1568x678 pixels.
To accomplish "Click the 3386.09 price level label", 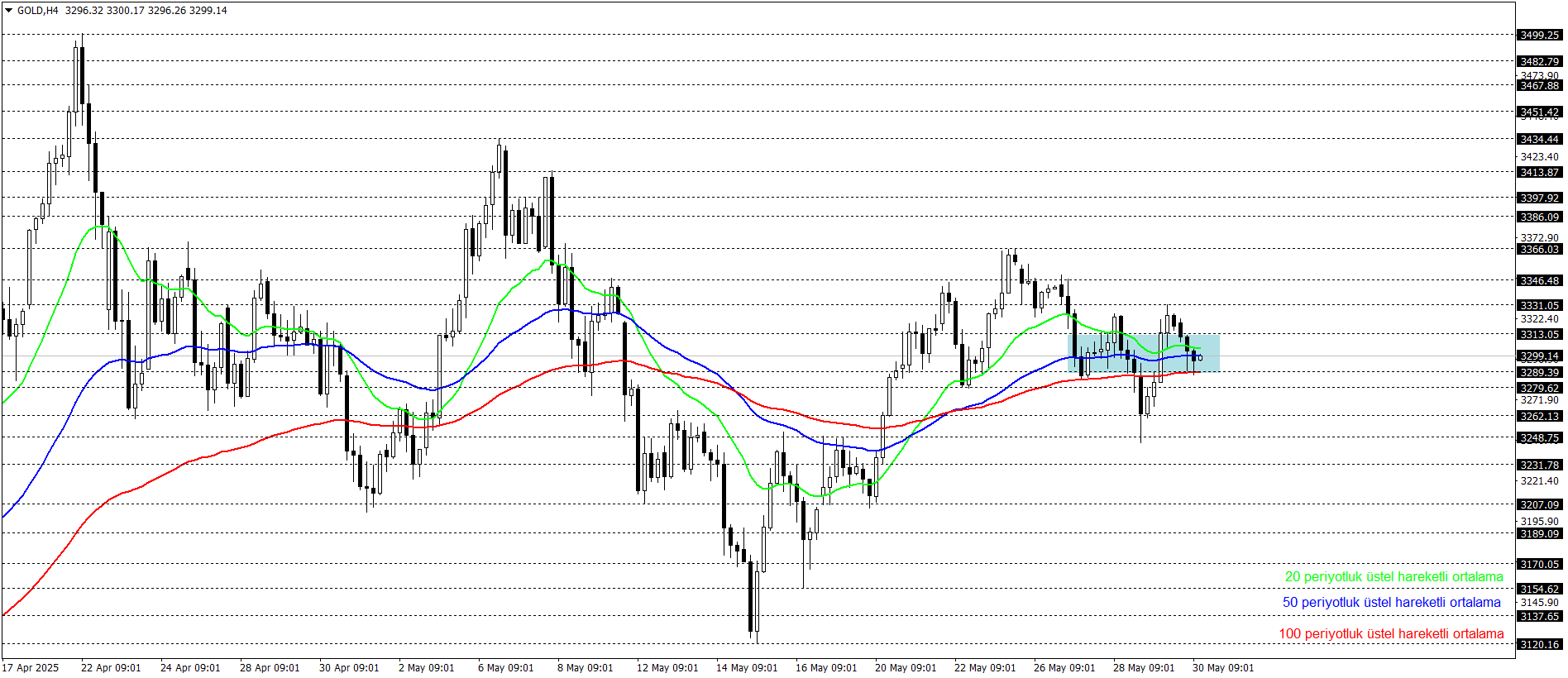I will coord(1539,217).
